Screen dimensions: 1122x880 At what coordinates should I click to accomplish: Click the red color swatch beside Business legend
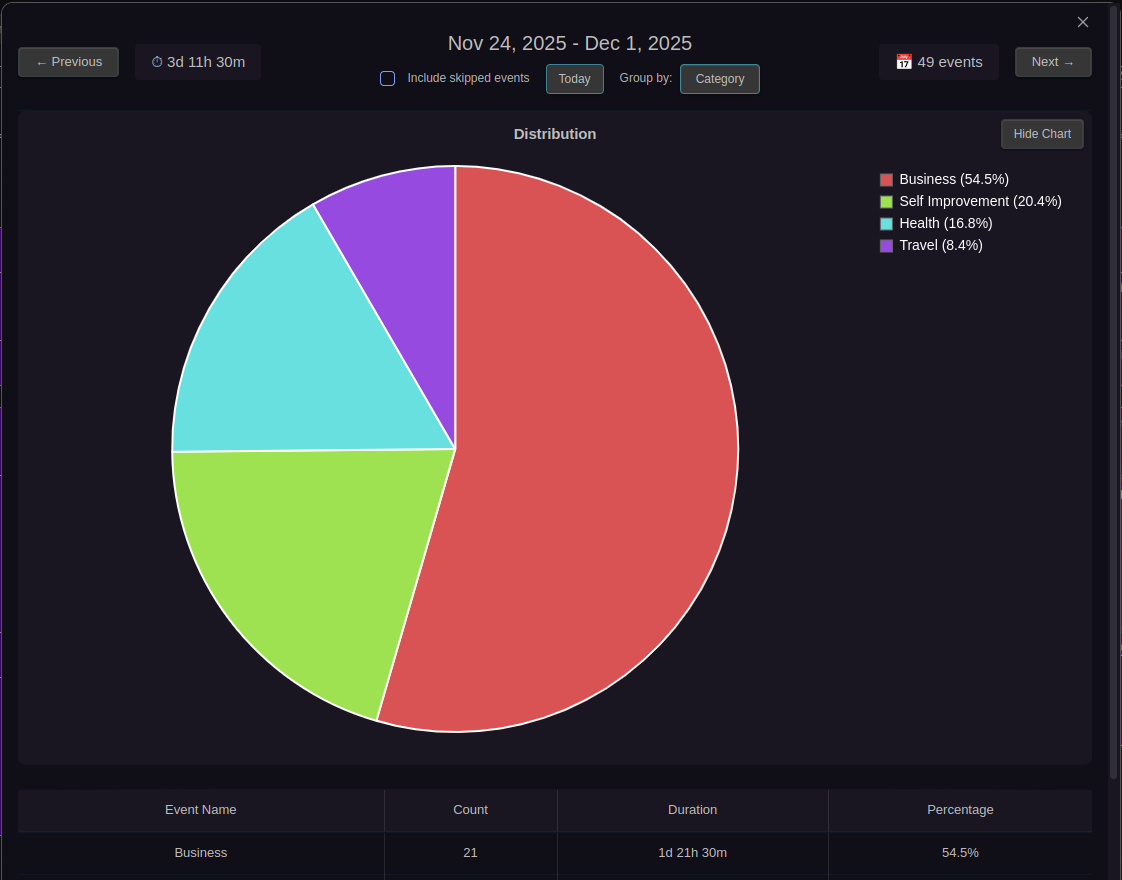[885, 179]
